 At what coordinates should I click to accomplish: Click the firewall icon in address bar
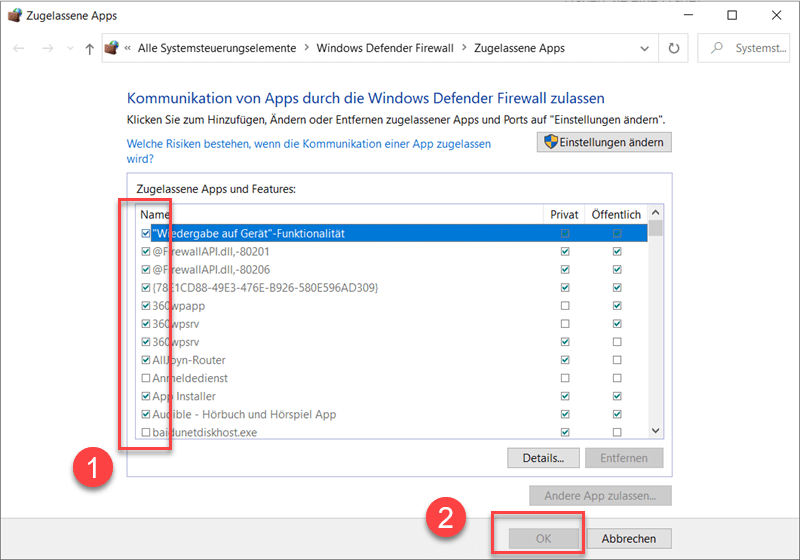(x=112, y=47)
